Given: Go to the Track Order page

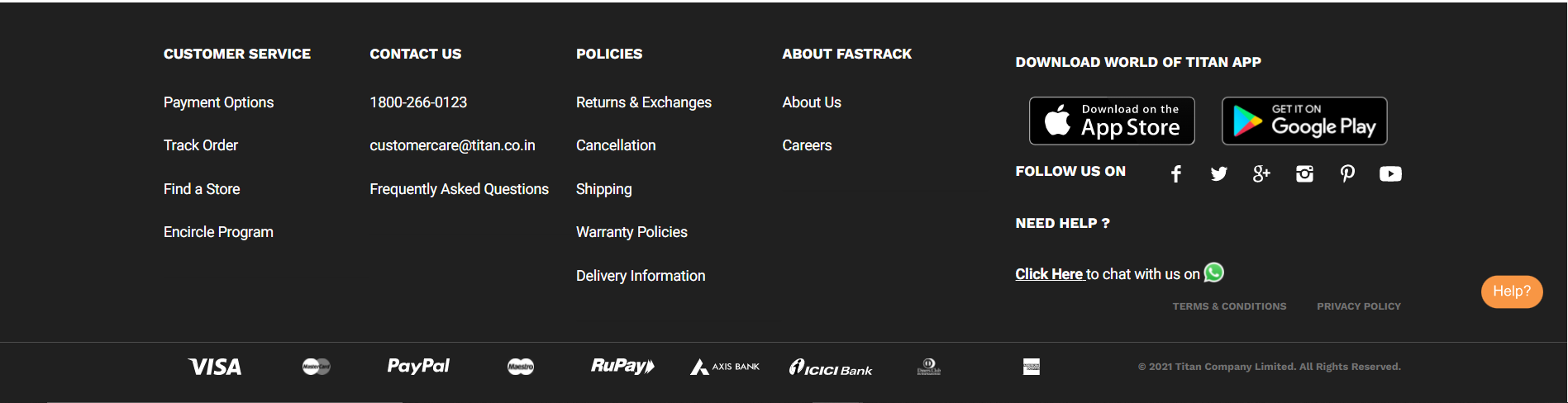Looking at the screenshot, I should (x=201, y=145).
